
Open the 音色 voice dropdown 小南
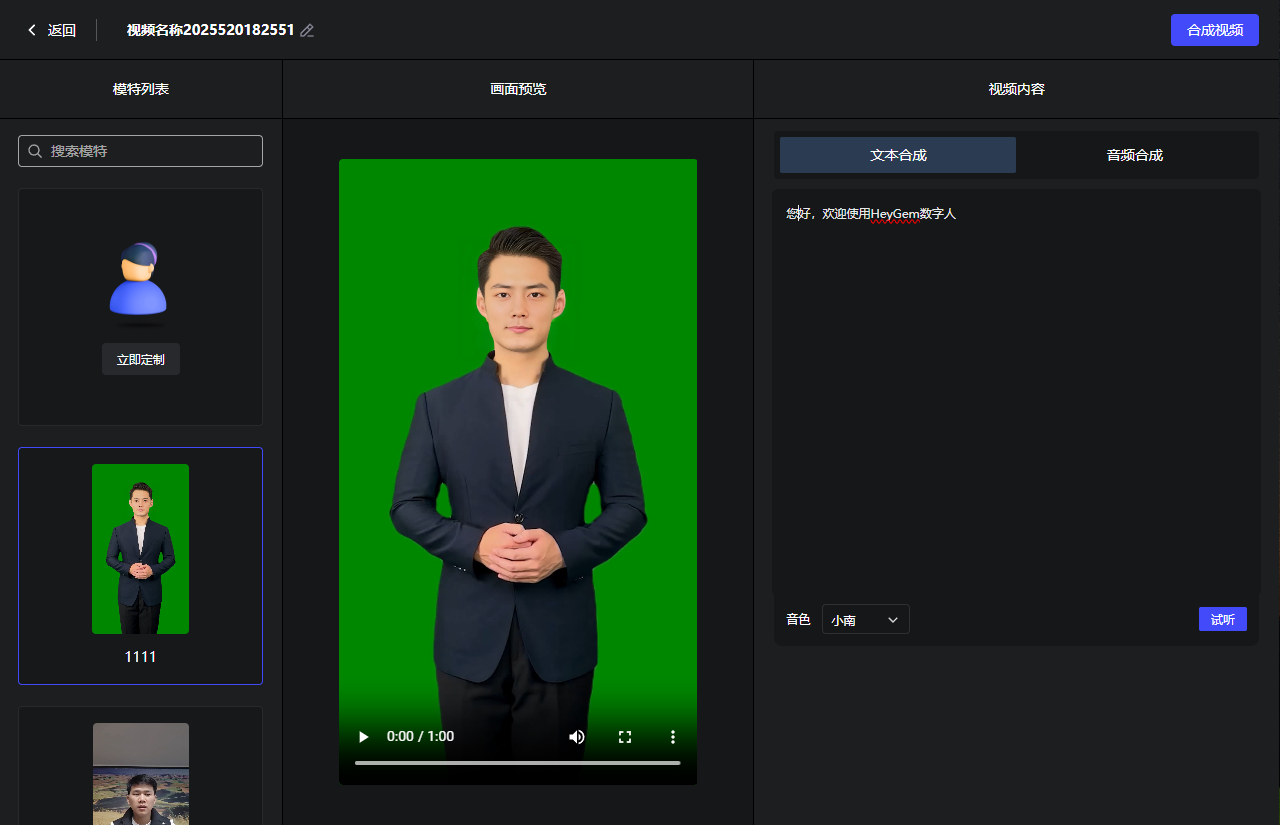(866, 619)
